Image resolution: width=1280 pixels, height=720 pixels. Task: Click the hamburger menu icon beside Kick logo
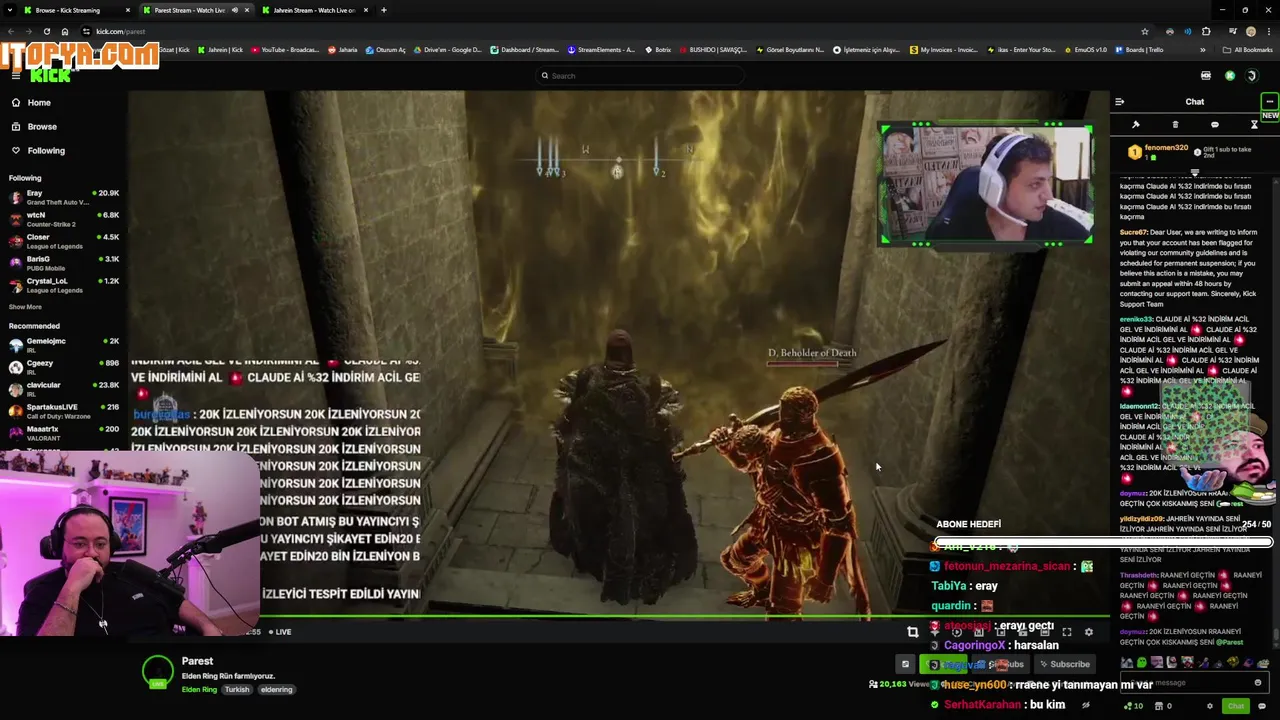point(16,76)
